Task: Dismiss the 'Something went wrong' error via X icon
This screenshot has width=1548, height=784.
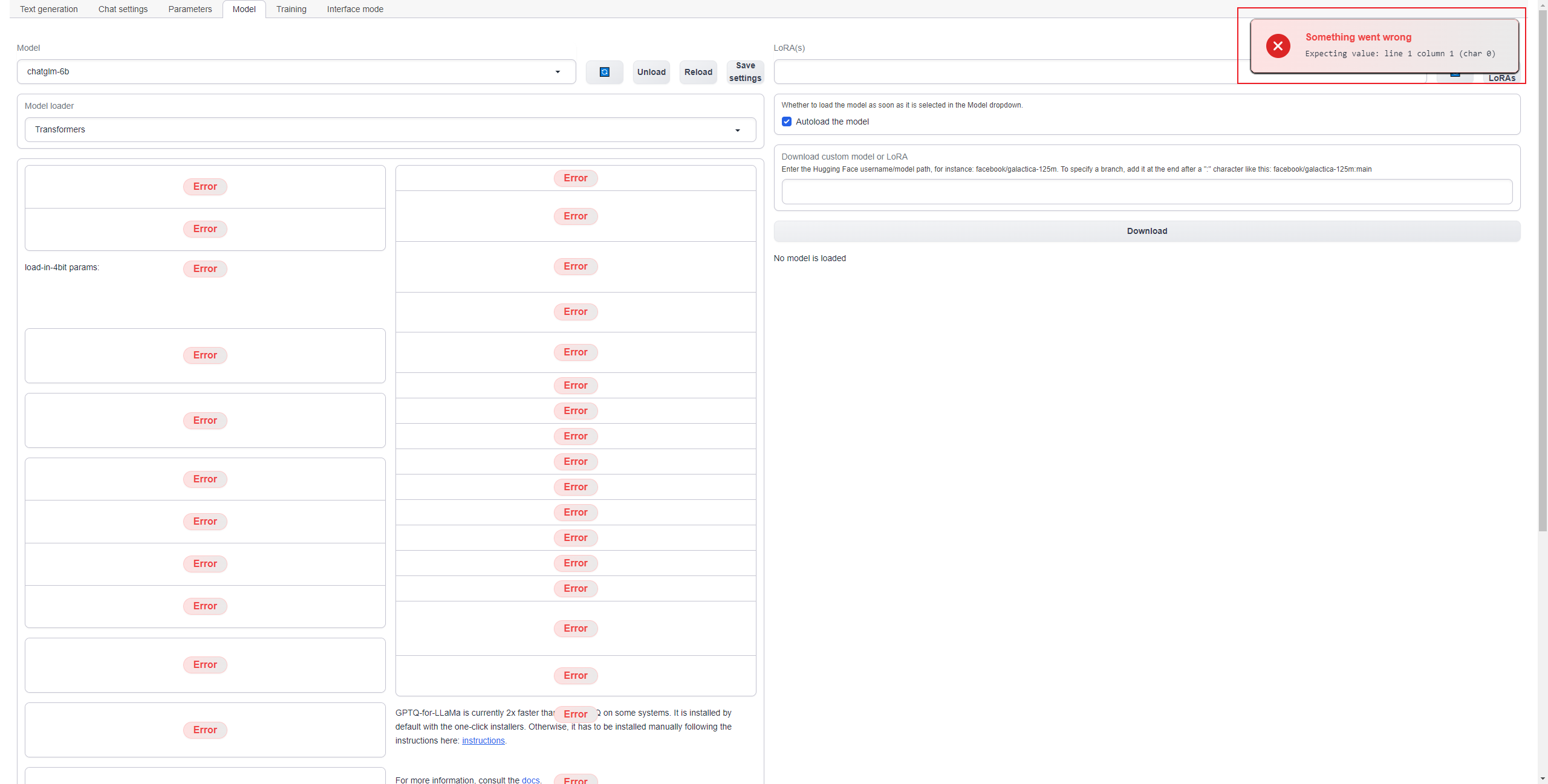Action: tap(1278, 45)
